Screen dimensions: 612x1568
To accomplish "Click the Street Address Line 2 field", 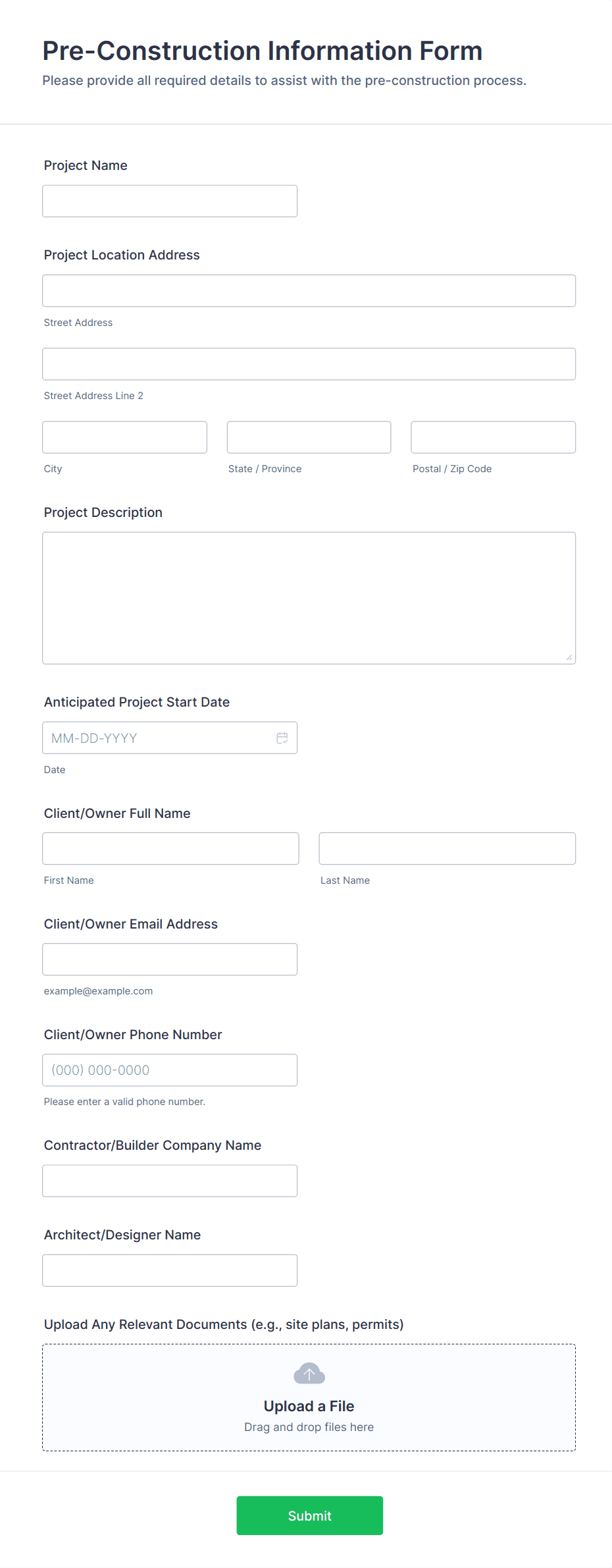I will [x=309, y=364].
